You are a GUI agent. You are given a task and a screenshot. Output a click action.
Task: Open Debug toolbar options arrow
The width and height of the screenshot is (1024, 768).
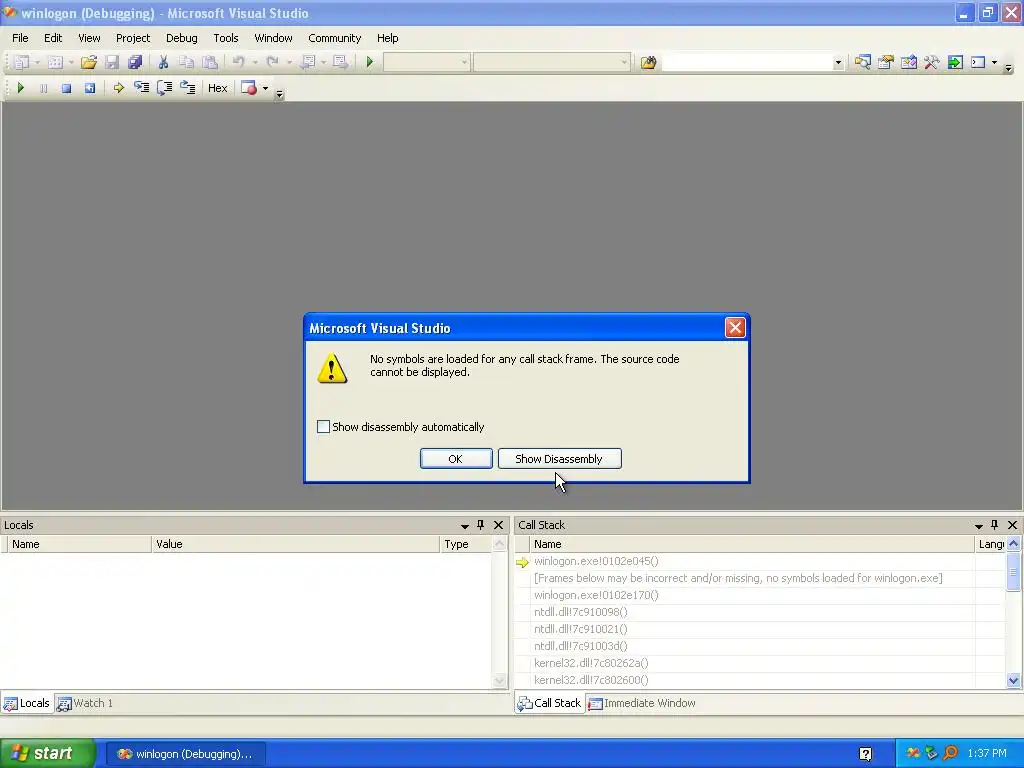280,95
